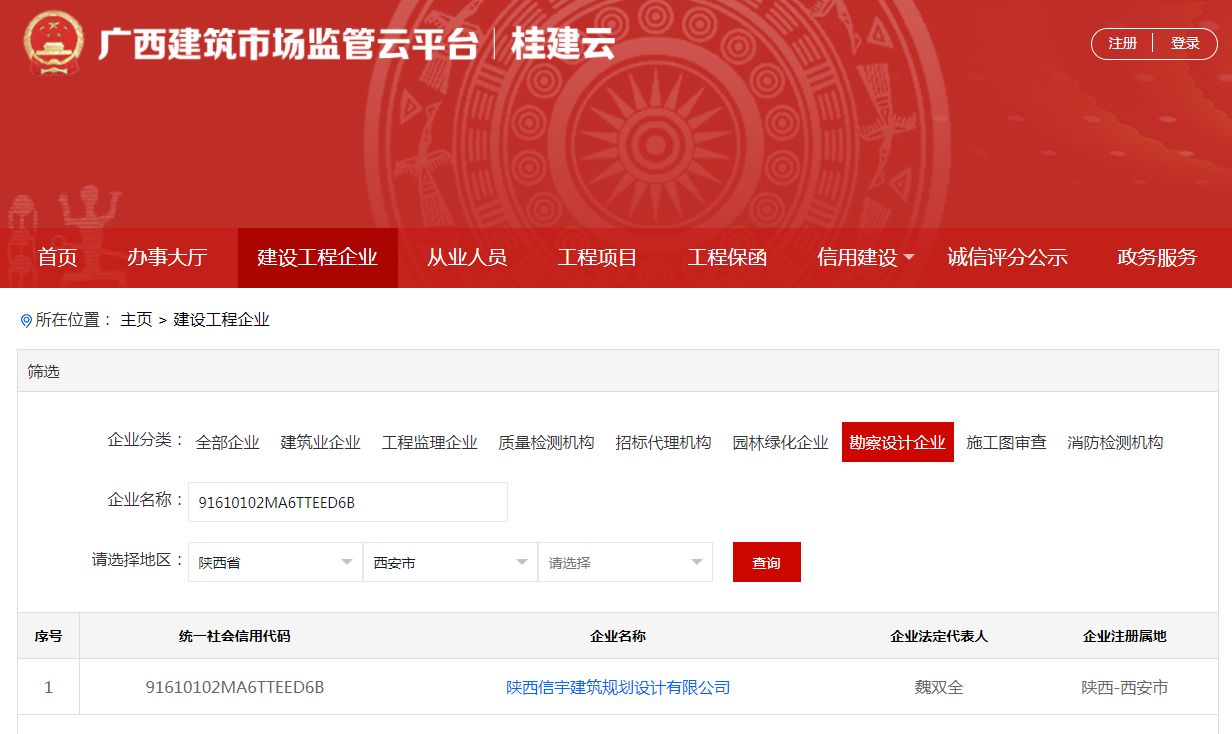Open the 信用建设 menu via its arrow icon
This screenshot has height=734, width=1232.
(x=911, y=257)
